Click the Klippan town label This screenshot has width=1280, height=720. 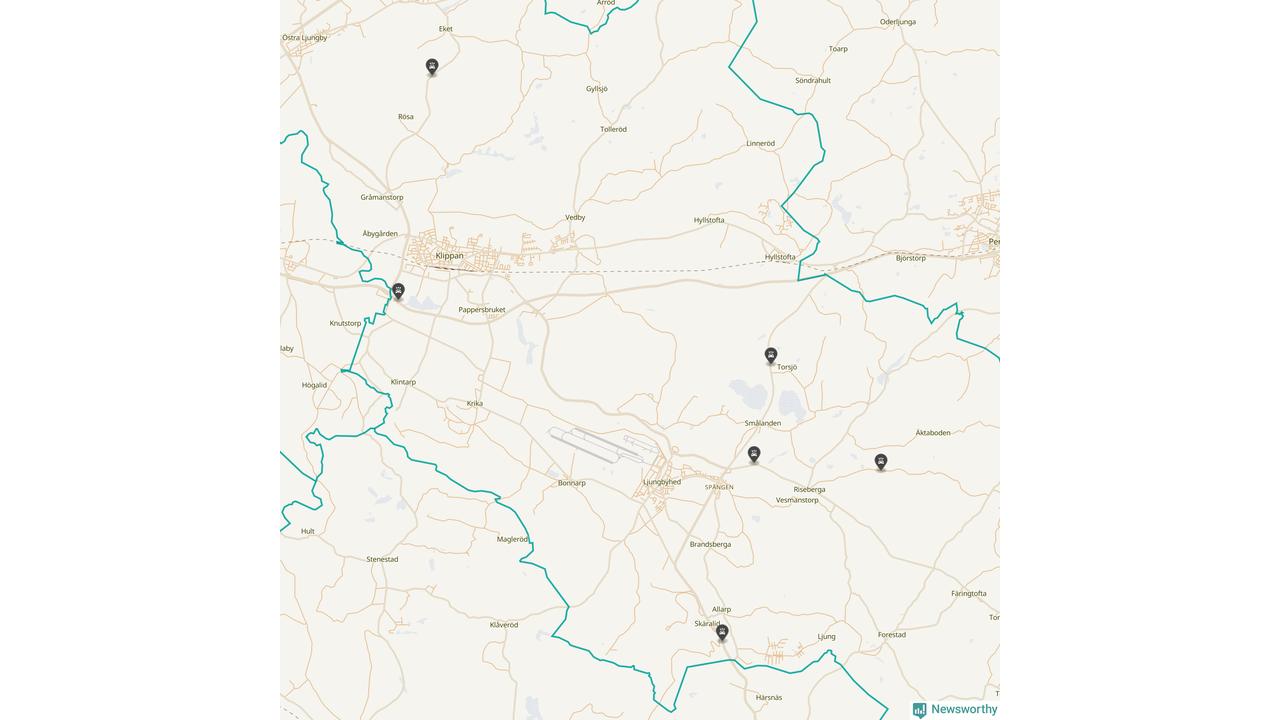(x=450, y=256)
